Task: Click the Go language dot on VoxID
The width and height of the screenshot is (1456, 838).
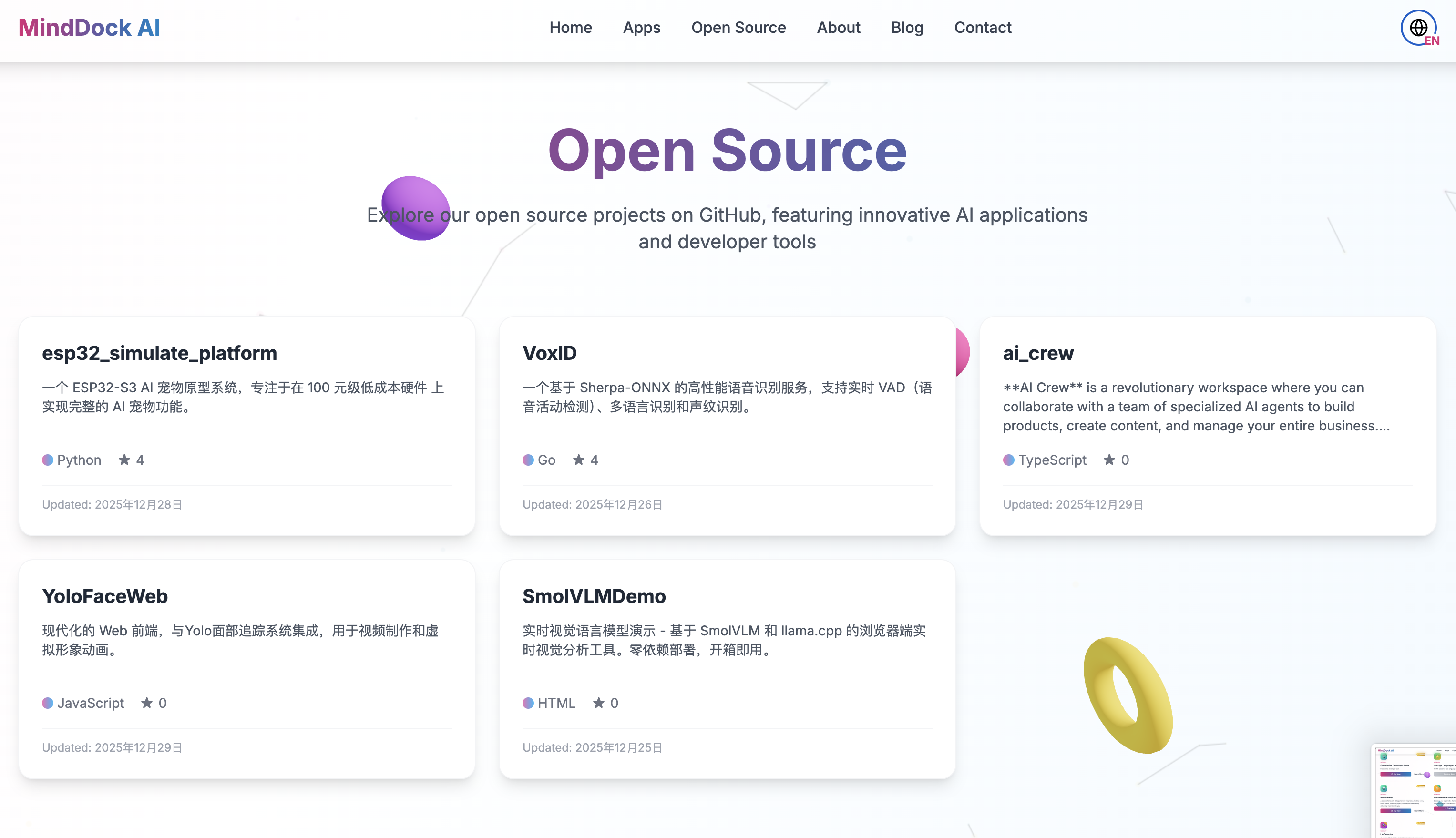Action: tap(528, 460)
